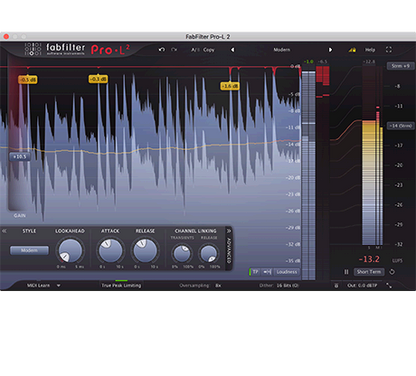The height and width of the screenshot is (376, 416).
Task: Click the Copy button in header
Action: tap(209, 50)
